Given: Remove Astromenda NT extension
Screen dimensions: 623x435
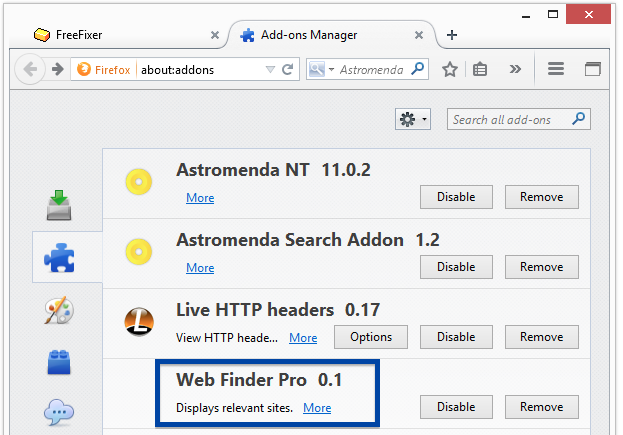Looking at the screenshot, I should [x=542, y=197].
